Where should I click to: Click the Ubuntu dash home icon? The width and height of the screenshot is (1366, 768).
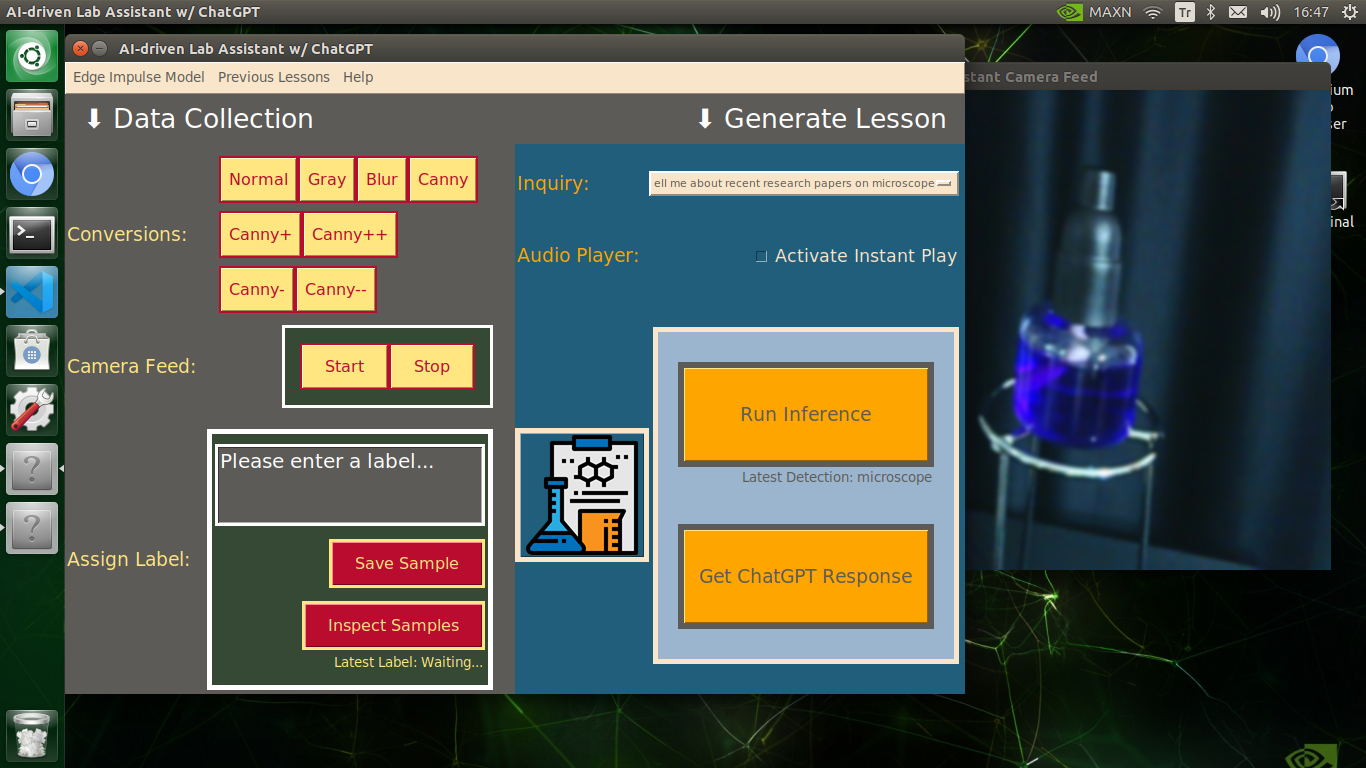click(32, 56)
